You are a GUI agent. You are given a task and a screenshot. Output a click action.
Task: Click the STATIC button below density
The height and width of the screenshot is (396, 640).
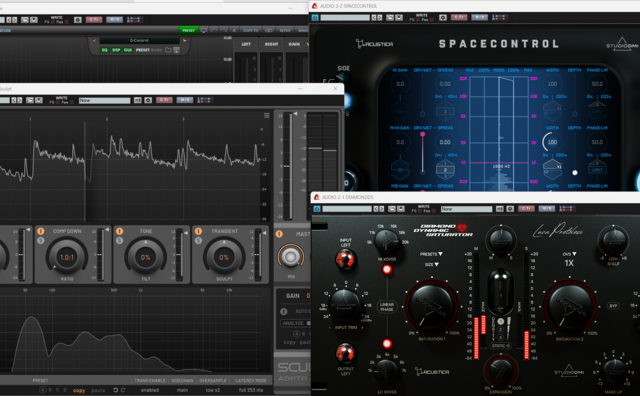pos(501,346)
